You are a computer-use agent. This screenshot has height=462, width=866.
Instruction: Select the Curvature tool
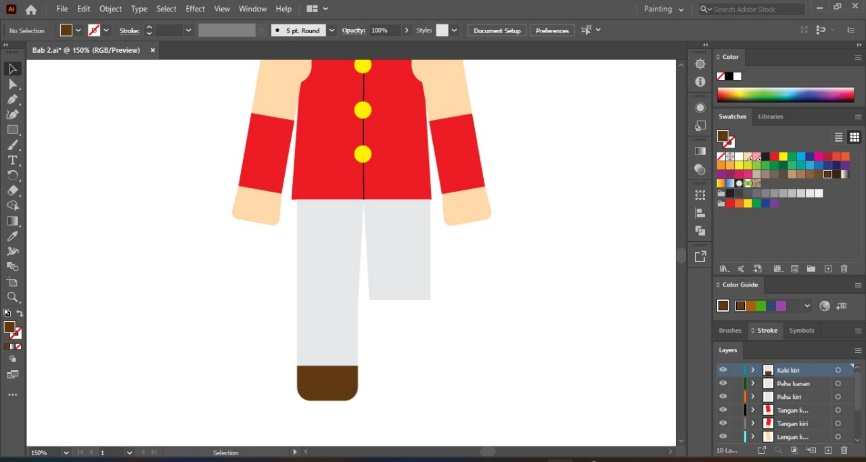12,114
